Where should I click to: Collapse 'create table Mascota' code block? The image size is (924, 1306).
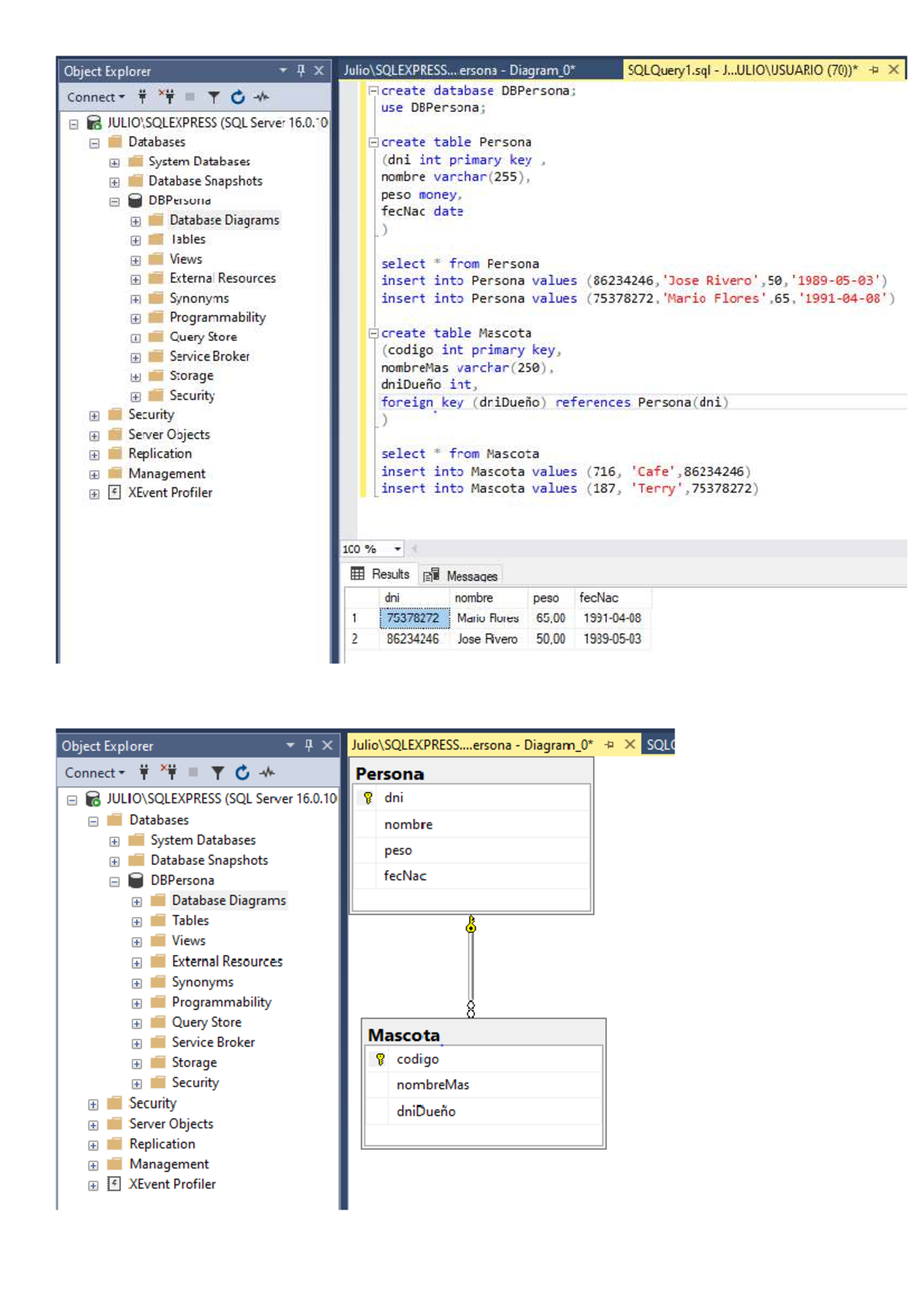point(373,333)
